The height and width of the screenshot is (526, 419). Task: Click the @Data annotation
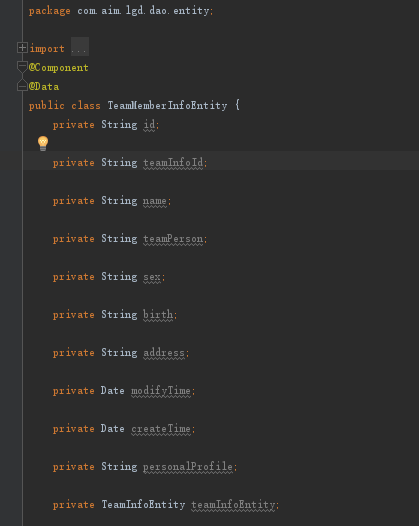[44, 87]
